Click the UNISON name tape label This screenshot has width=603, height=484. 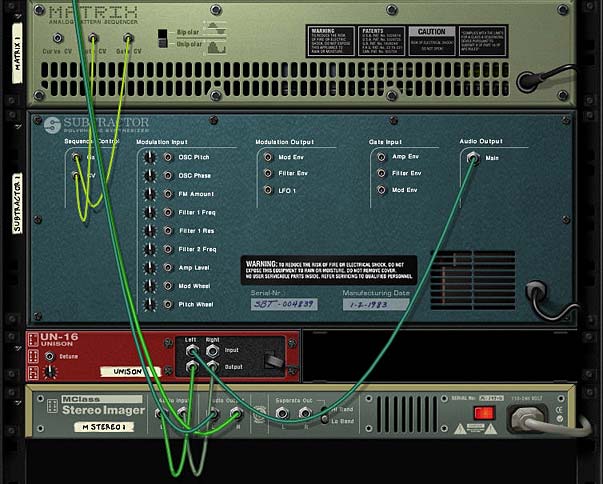(130, 371)
